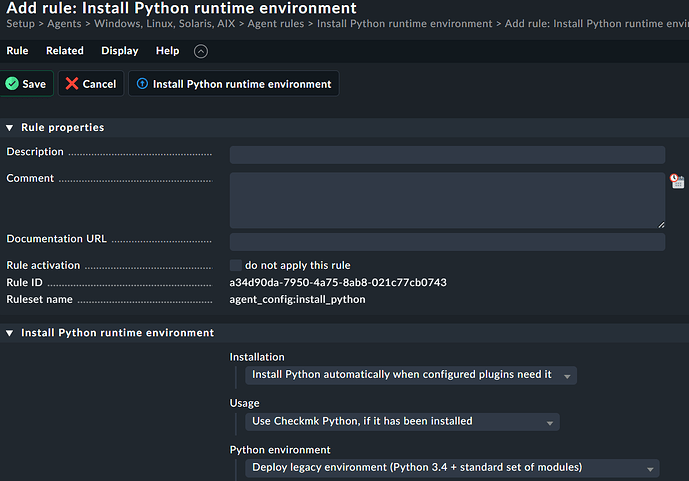Open the Rule menu
The width and height of the screenshot is (689, 481).
tap(18, 51)
